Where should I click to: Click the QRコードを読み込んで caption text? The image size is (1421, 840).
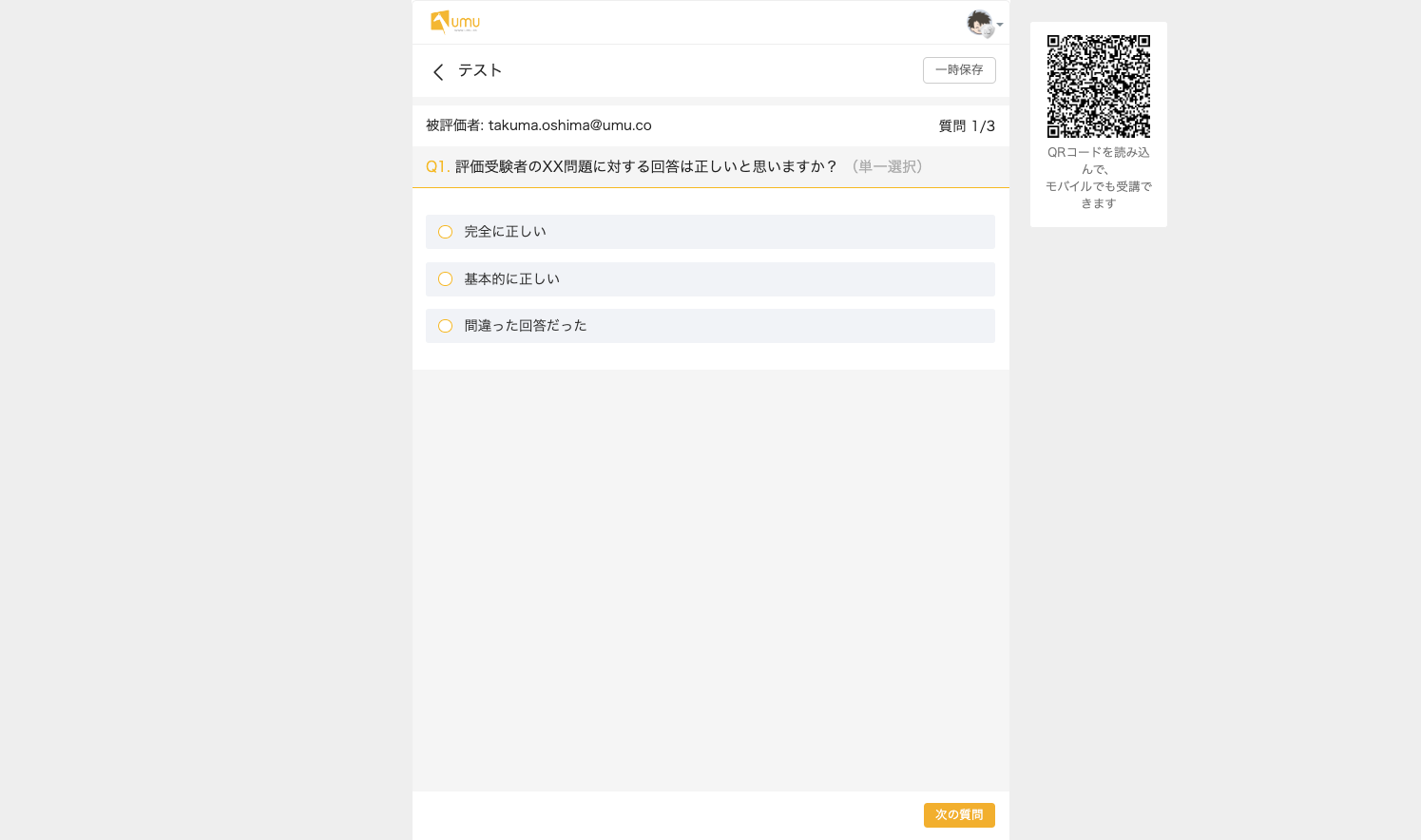coord(1099,178)
